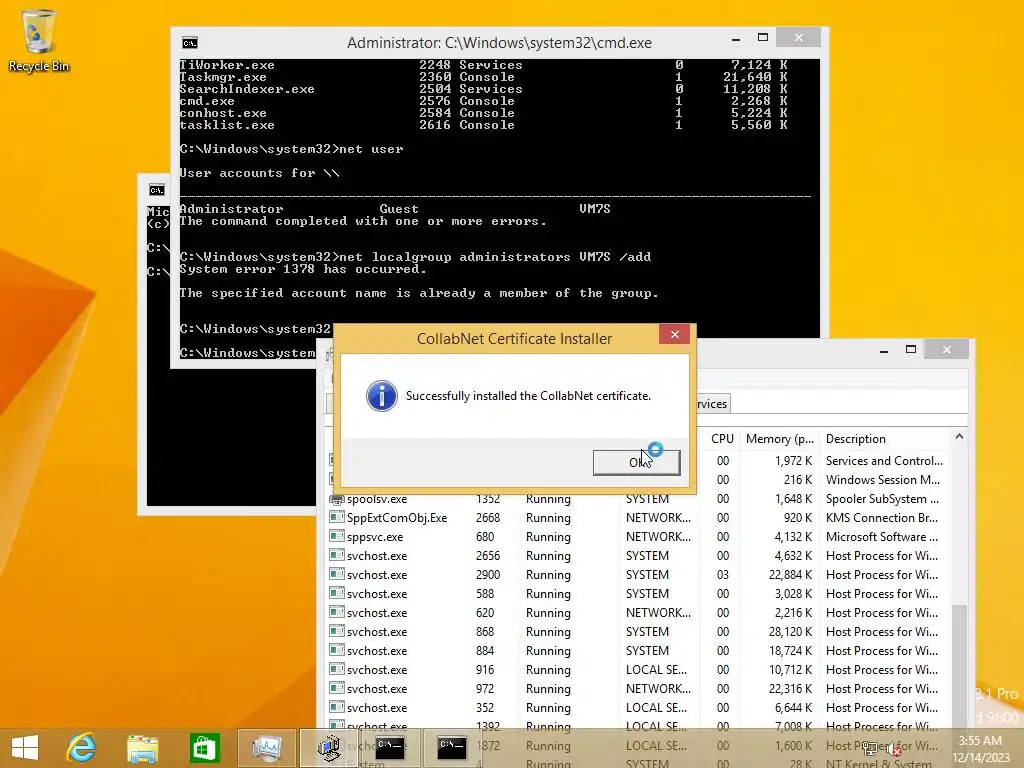Open the front cmd.exe window system menu icon
The height and width of the screenshot is (768, 1024).
pos(189,43)
